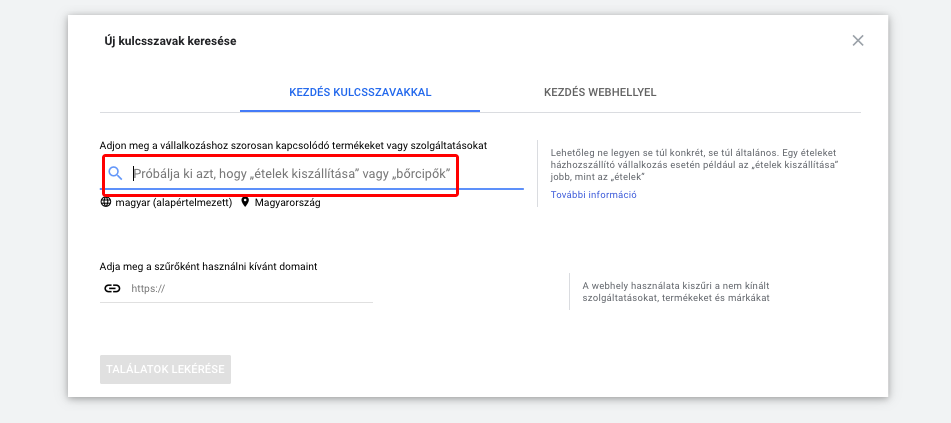The height and width of the screenshot is (423, 951).
Task: Click the label starting 'Adjon meg a vállalkozáshoz'
Action: (x=294, y=146)
